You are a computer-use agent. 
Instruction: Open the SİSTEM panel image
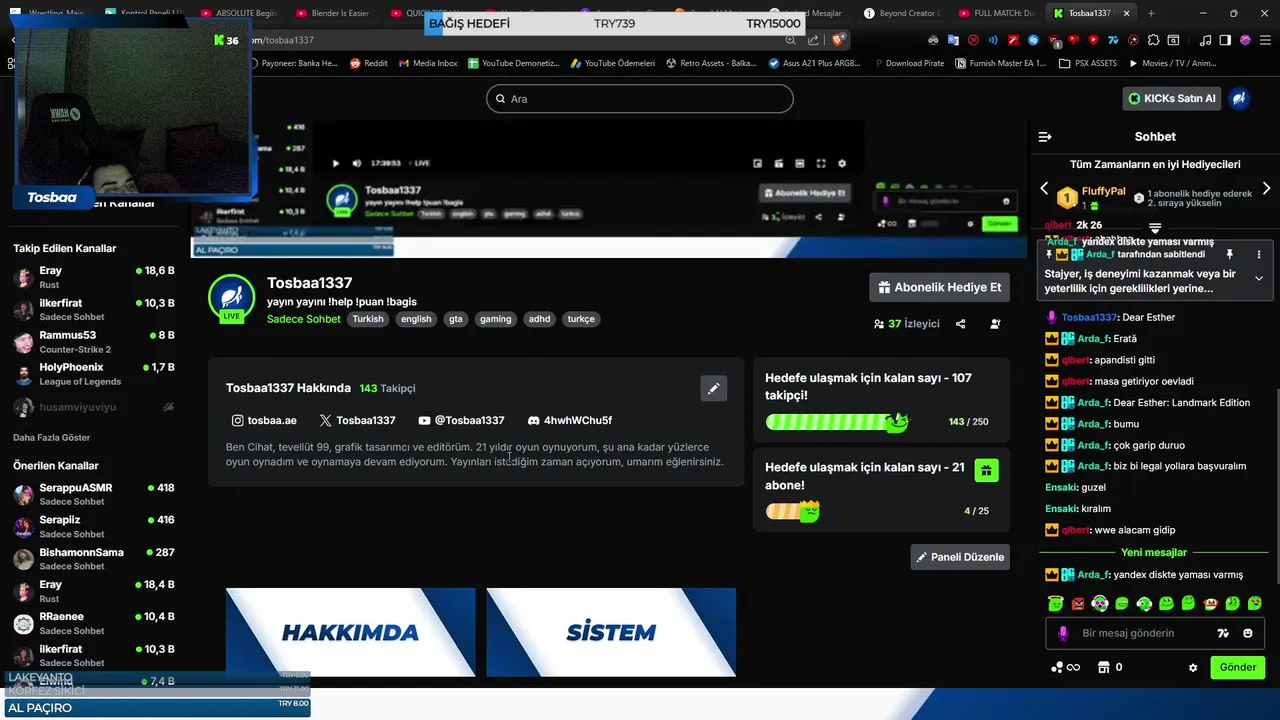(x=611, y=632)
